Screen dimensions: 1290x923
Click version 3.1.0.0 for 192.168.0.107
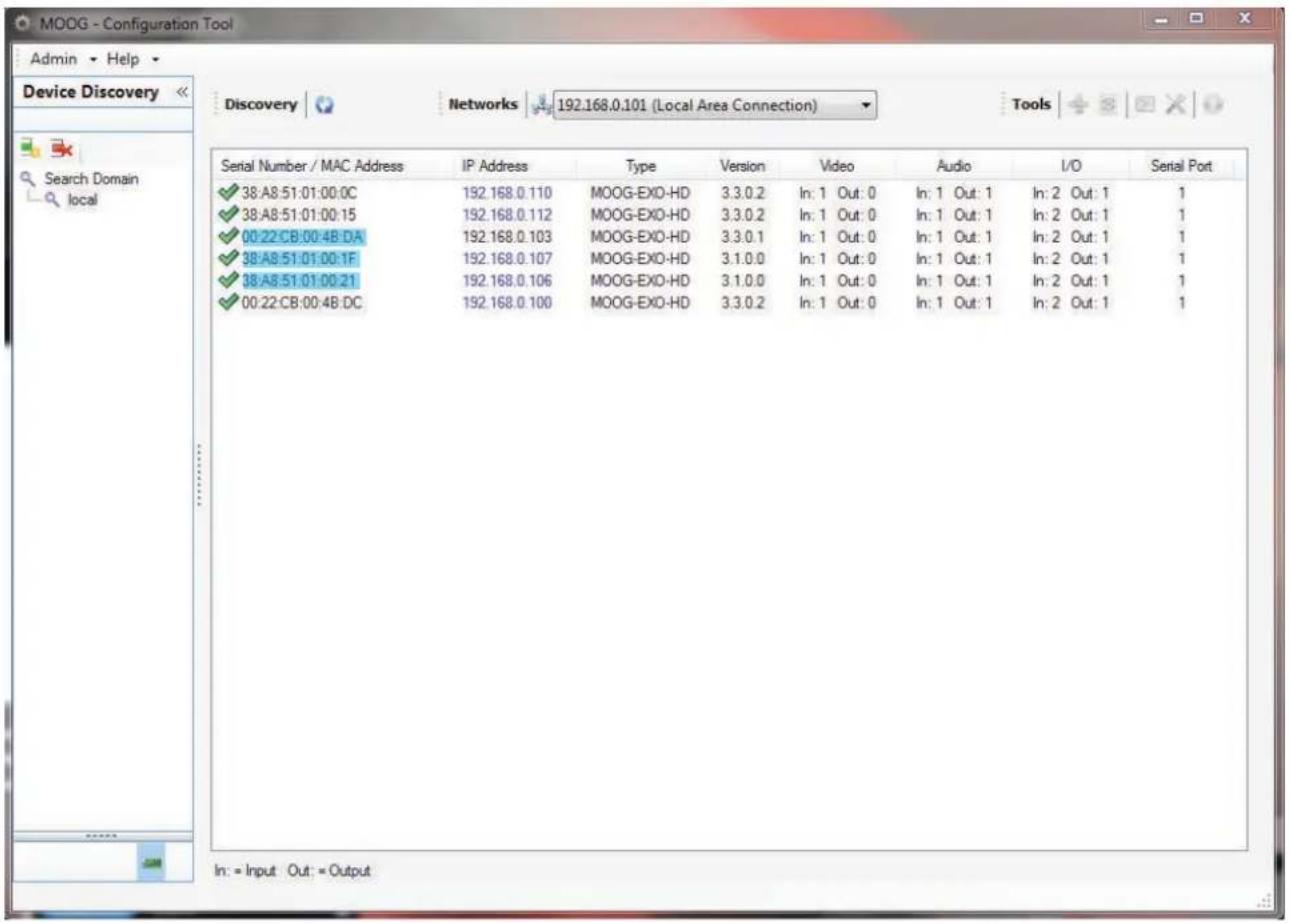(x=743, y=258)
